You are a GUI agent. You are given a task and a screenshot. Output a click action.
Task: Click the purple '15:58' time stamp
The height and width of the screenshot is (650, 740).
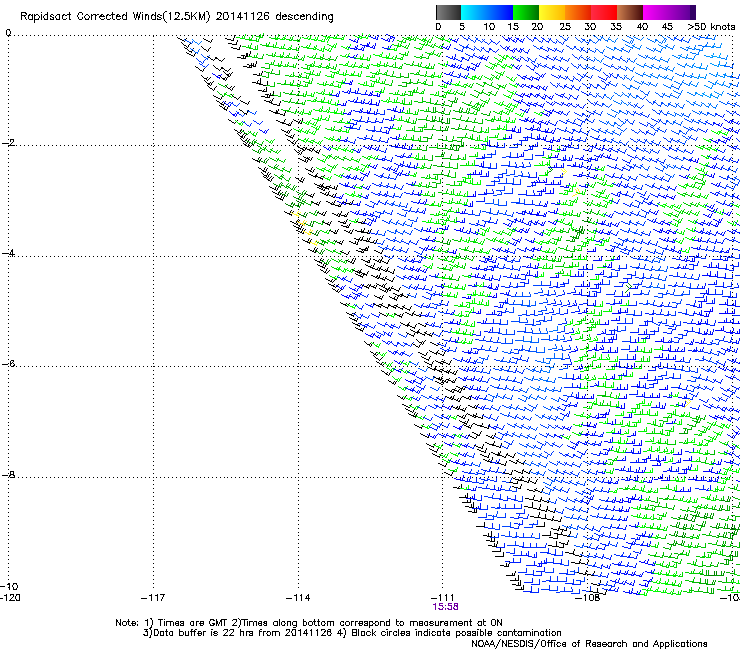[x=445, y=607]
